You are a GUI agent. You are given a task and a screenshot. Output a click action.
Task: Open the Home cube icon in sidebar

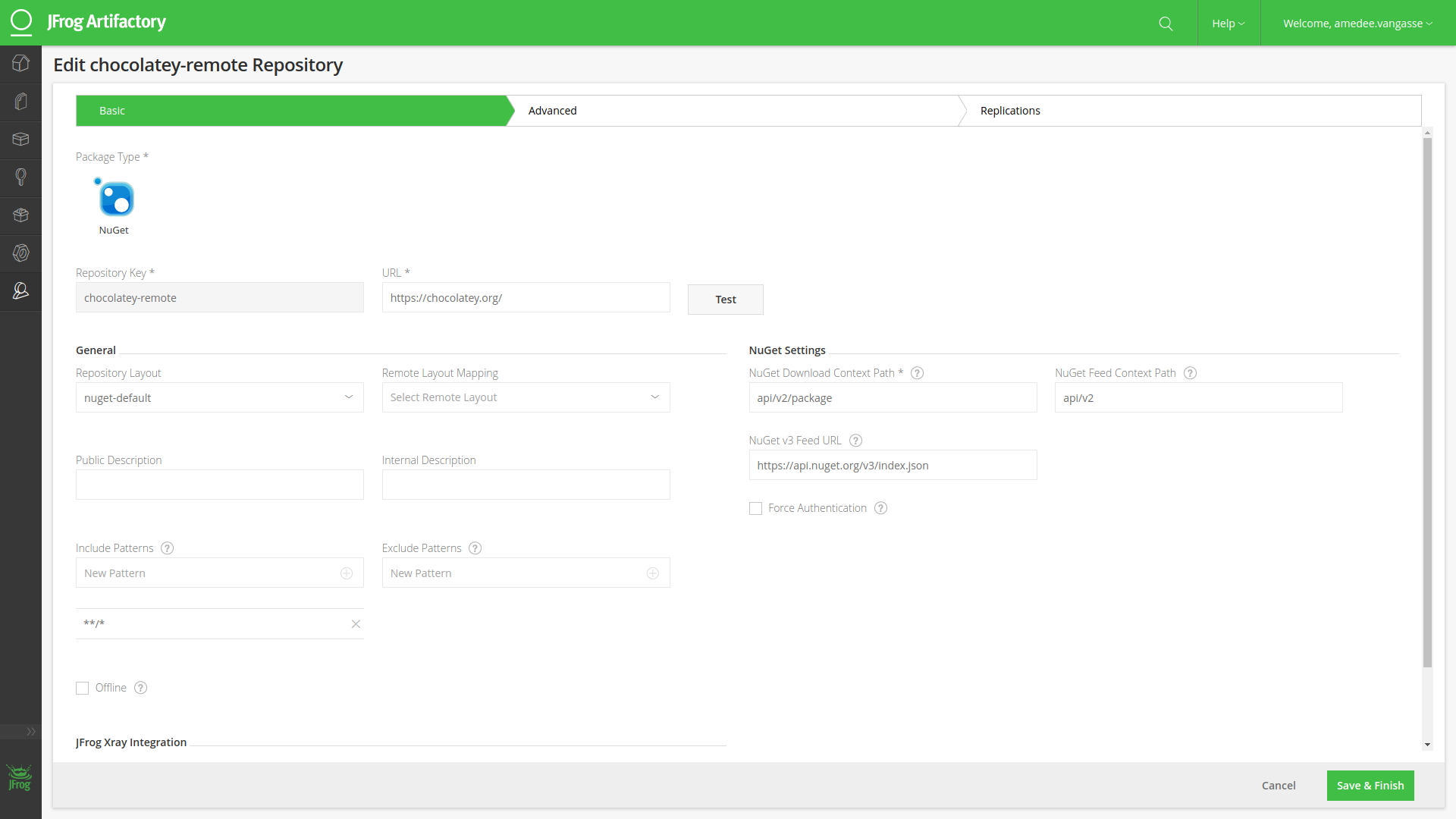(21, 64)
